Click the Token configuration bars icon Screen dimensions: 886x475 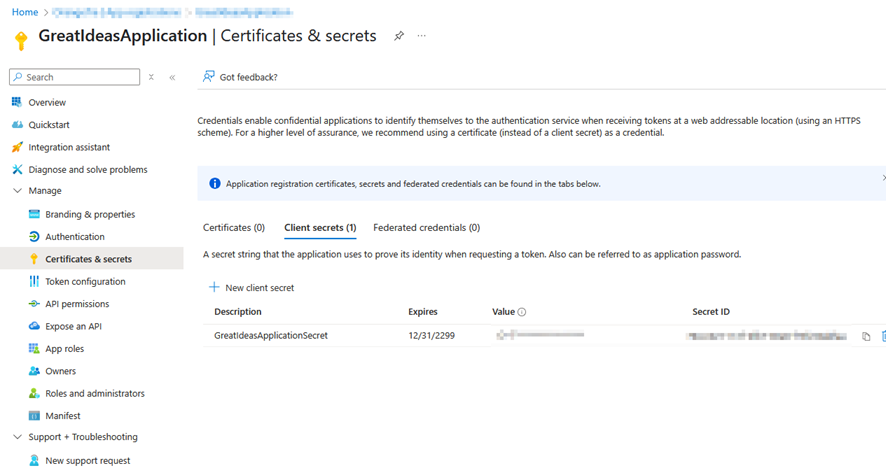(x=34, y=281)
